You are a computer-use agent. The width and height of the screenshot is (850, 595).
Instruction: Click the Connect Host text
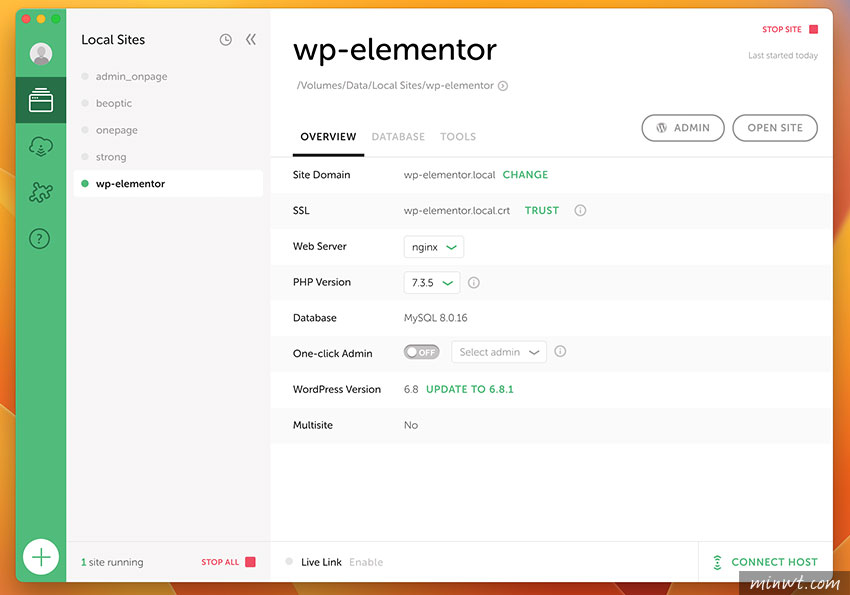(x=774, y=562)
